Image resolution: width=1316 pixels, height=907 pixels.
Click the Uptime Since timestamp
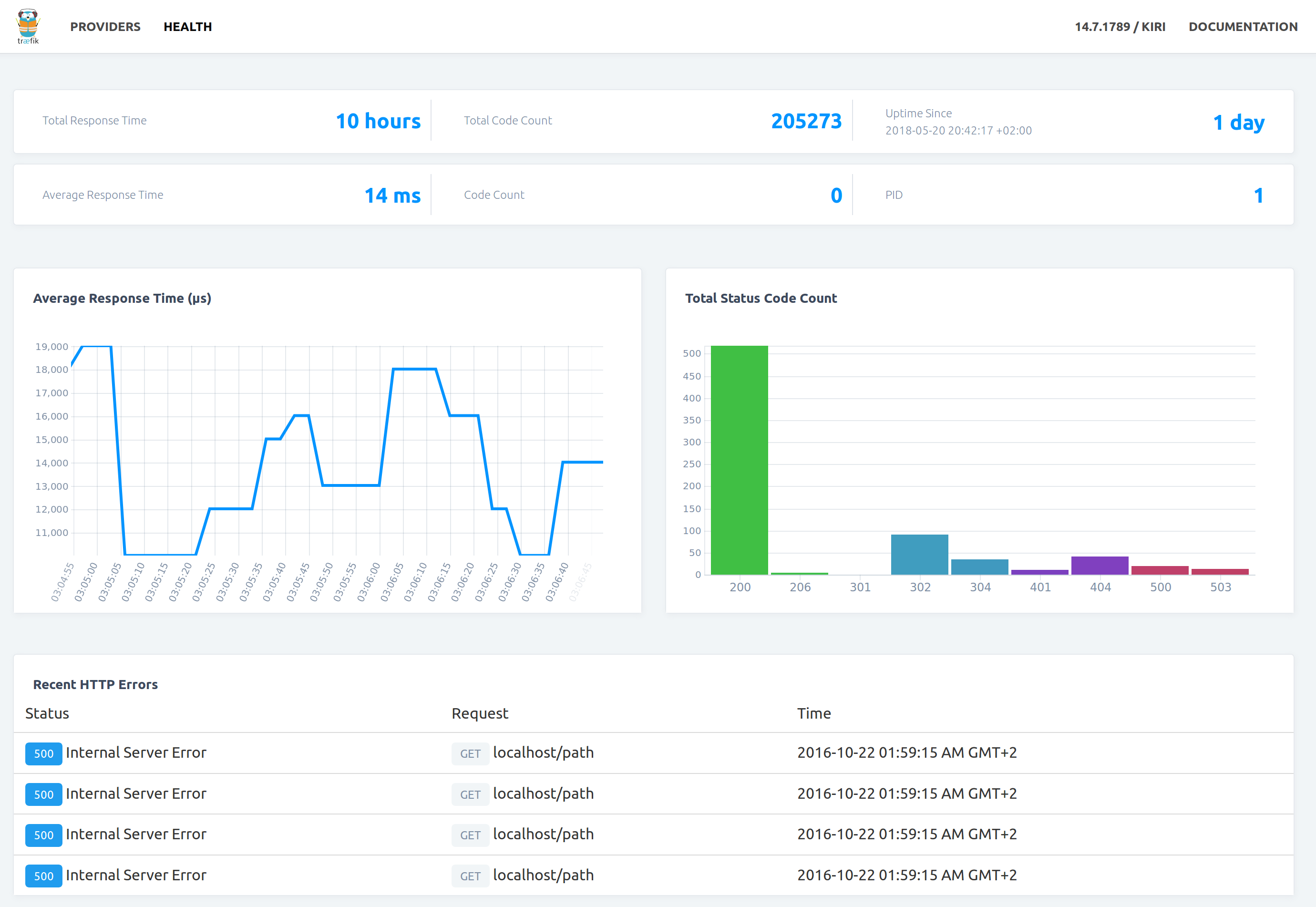pyautogui.click(x=959, y=130)
